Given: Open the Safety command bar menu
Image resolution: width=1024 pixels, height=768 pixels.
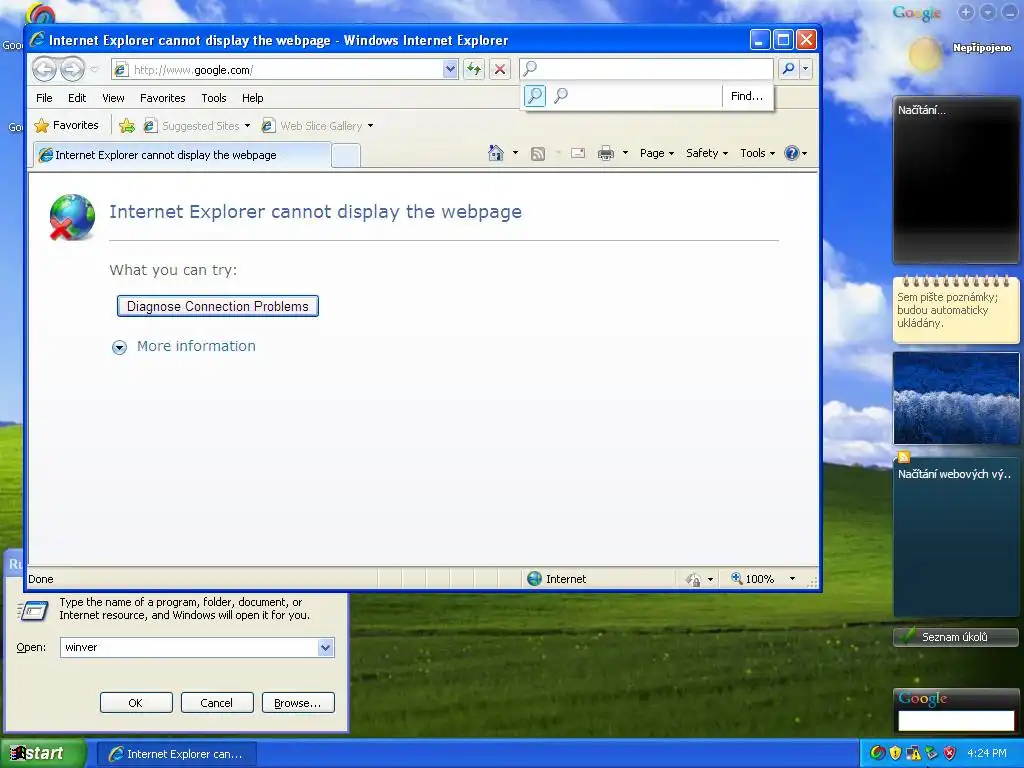Looking at the screenshot, I should click(707, 153).
